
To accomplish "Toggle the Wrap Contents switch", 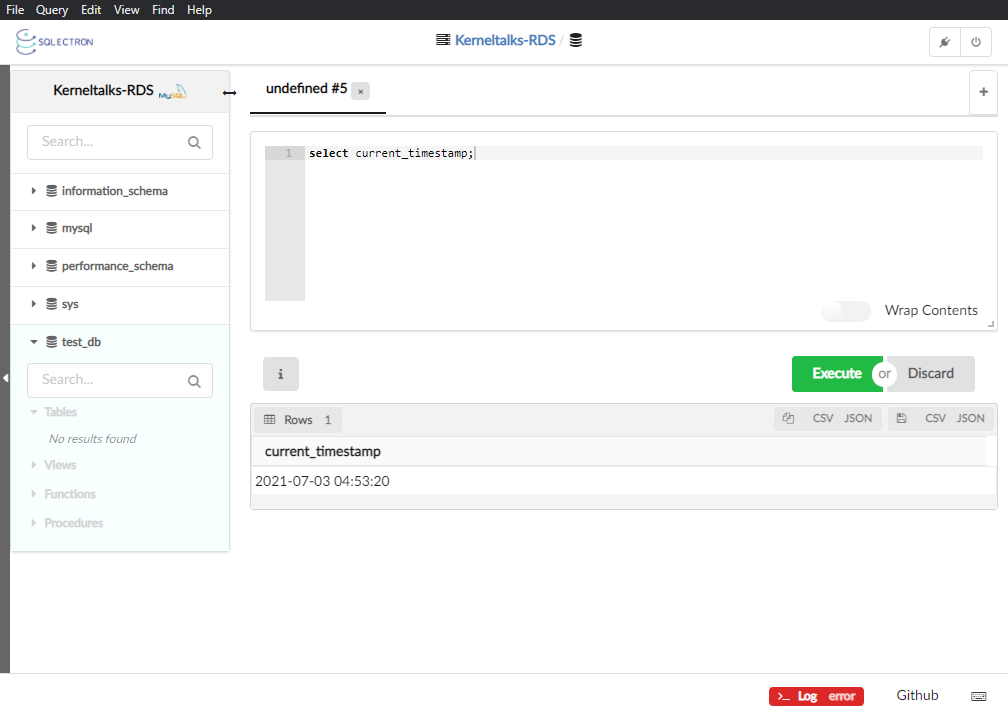I will pos(846,311).
